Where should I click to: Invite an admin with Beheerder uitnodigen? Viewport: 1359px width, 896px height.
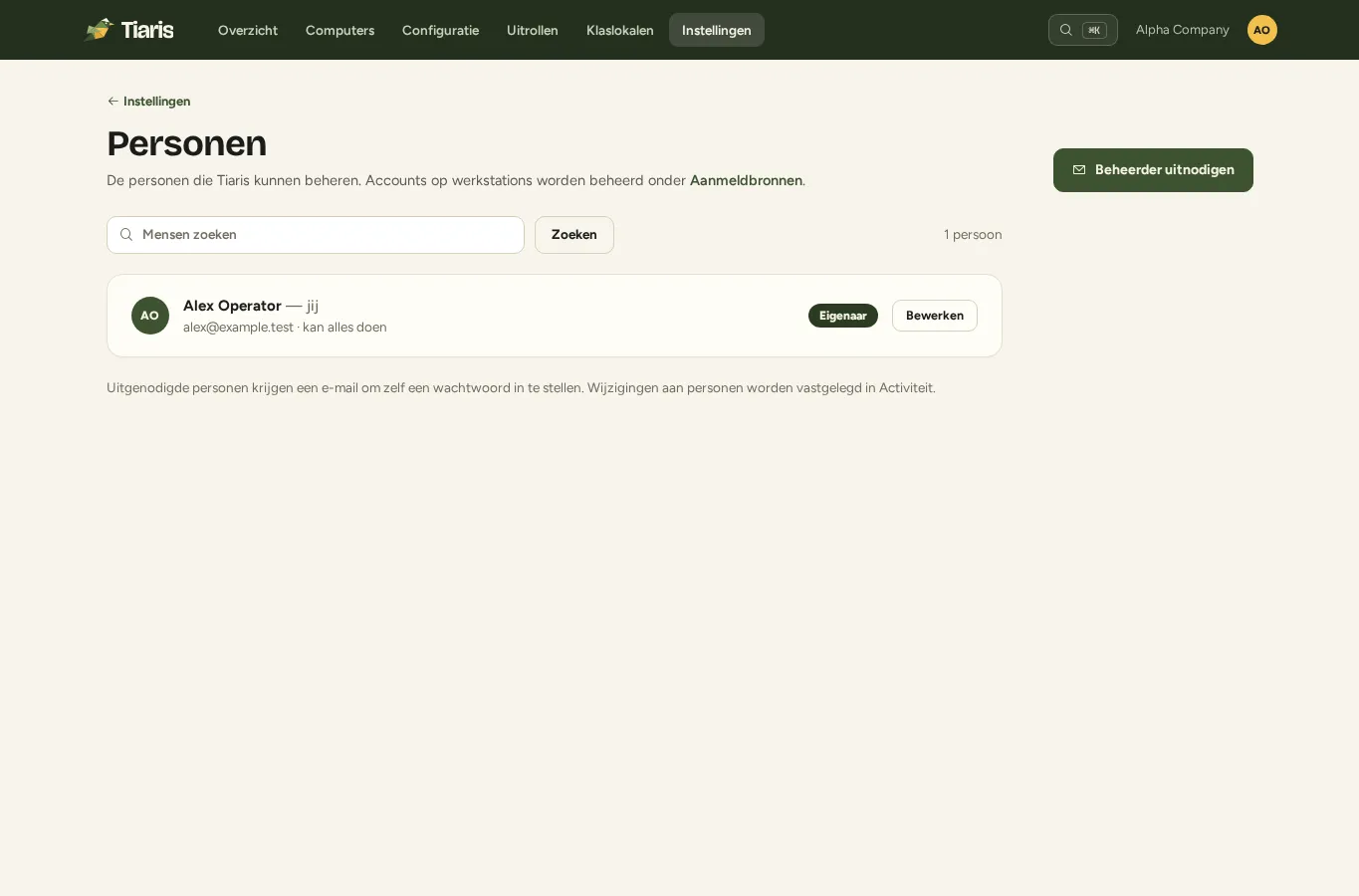point(1153,170)
